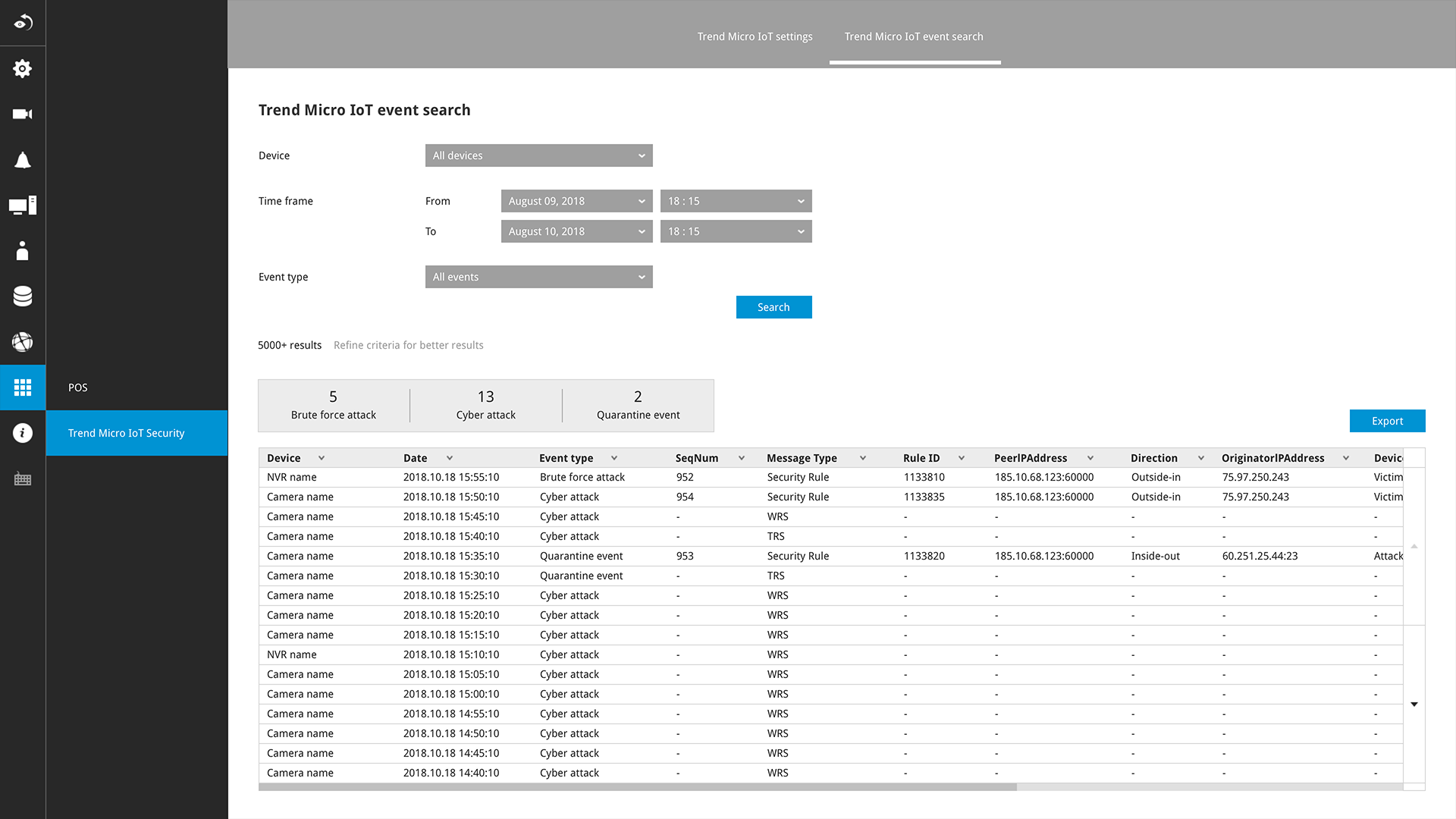Open the From date August 09 dropdown
The image size is (1456, 819).
pyautogui.click(x=576, y=201)
